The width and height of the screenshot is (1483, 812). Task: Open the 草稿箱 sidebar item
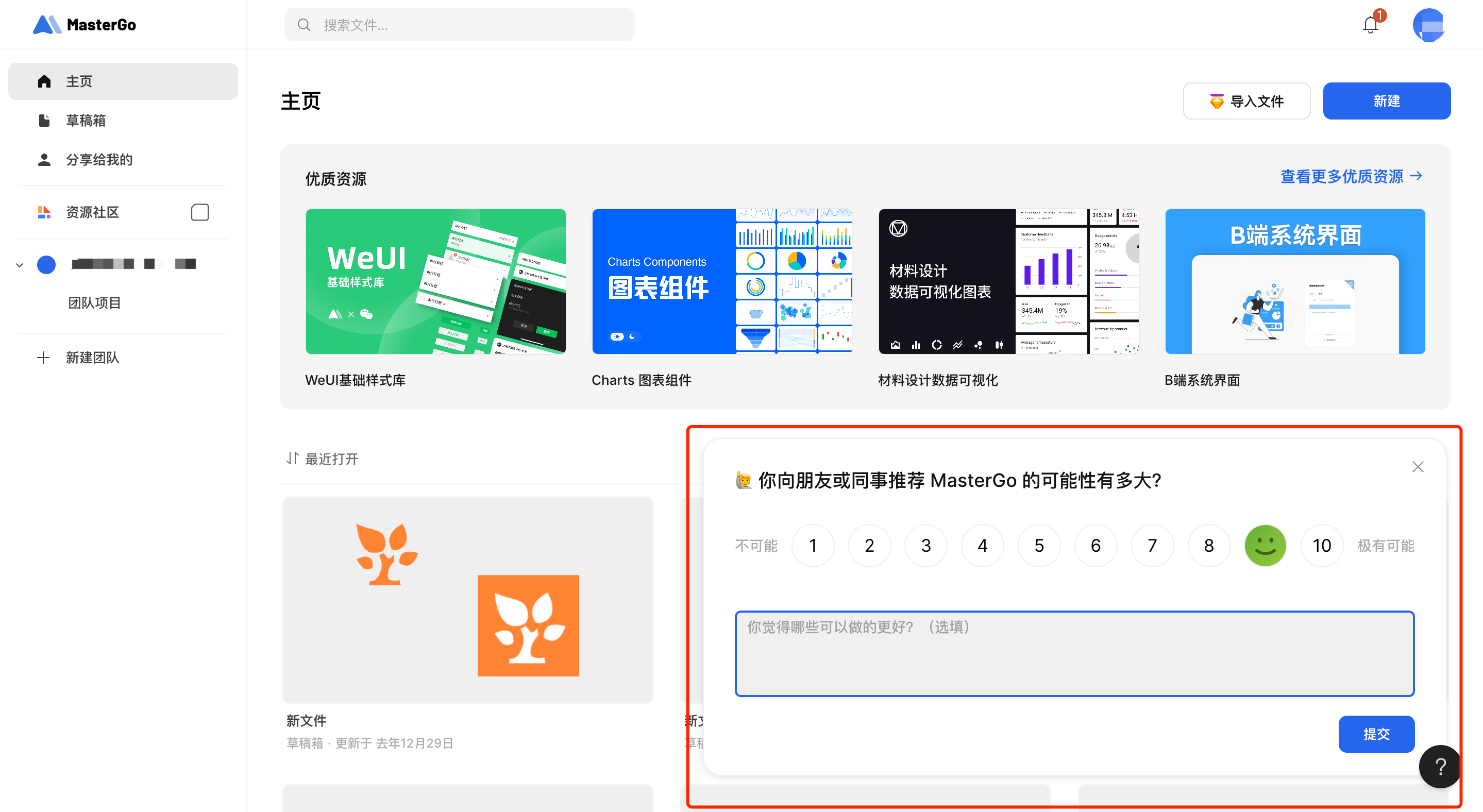click(x=86, y=120)
